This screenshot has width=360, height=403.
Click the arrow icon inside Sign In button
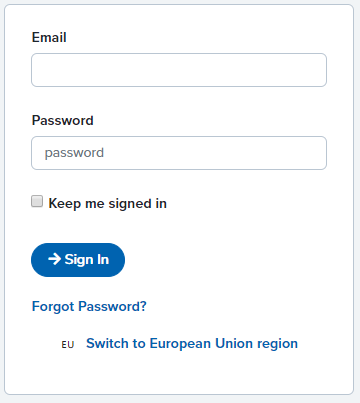click(54, 259)
